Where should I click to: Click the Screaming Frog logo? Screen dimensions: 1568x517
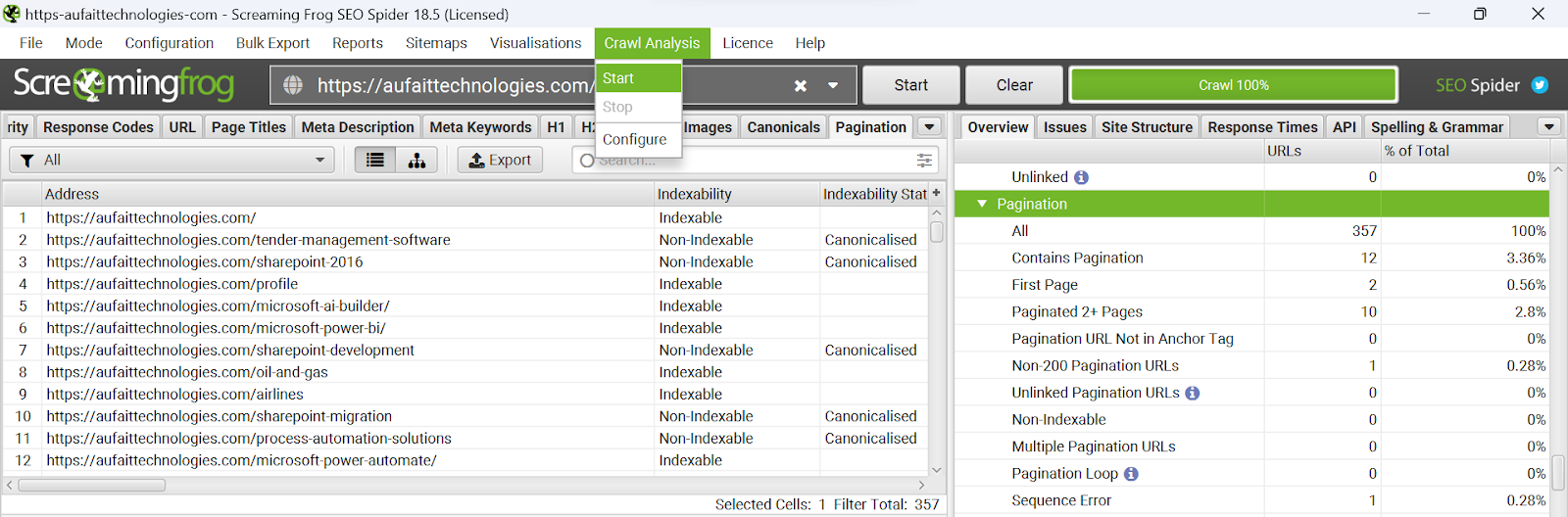click(123, 84)
